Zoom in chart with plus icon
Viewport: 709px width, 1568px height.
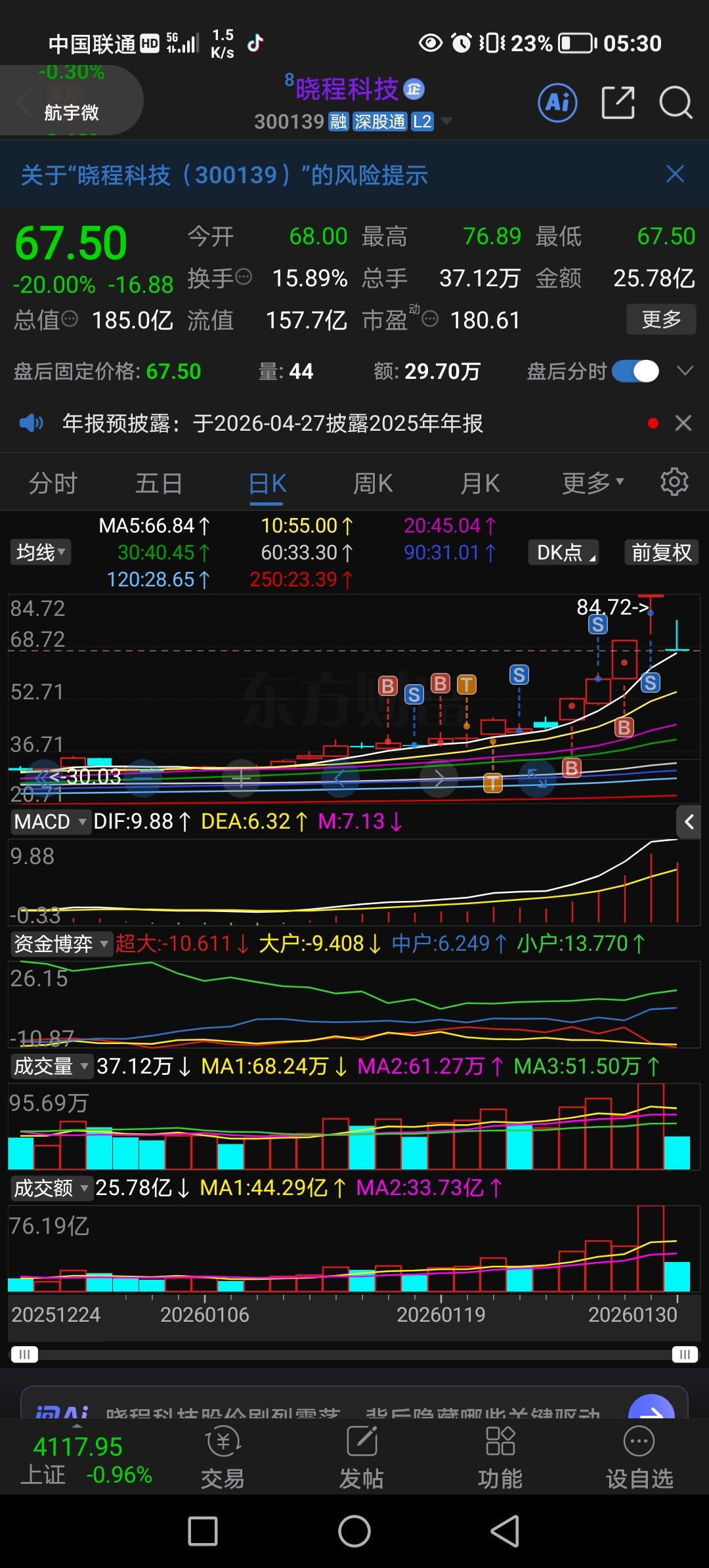click(241, 779)
